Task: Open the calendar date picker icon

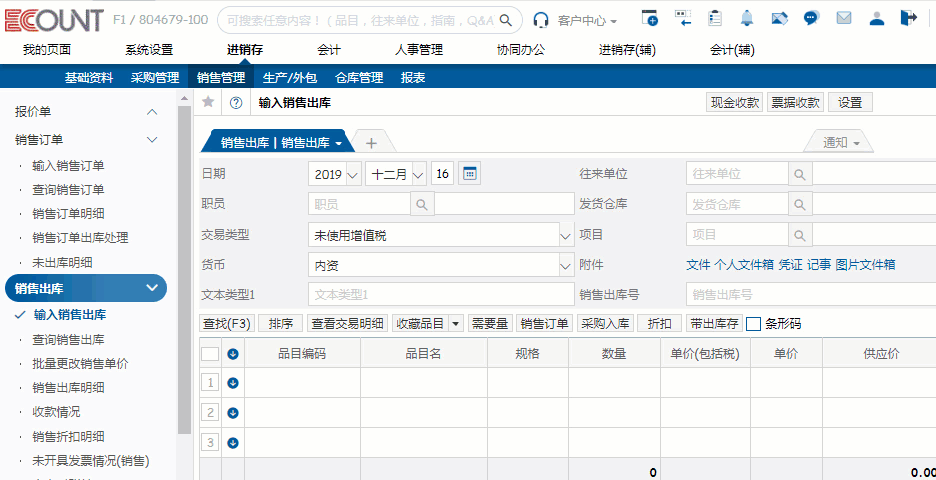Action: pos(469,174)
